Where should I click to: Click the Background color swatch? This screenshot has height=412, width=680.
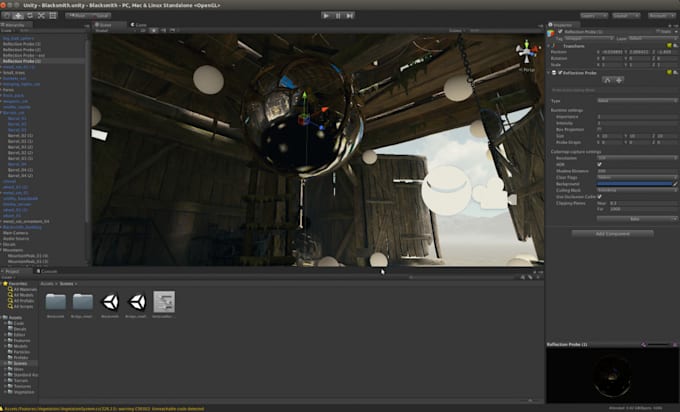tap(634, 183)
